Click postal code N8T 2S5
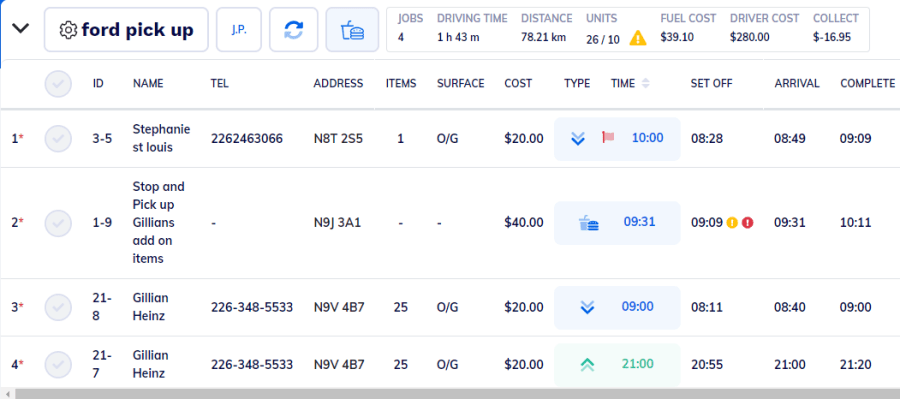The height and width of the screenshot is (399, 900). pos(338,139)
